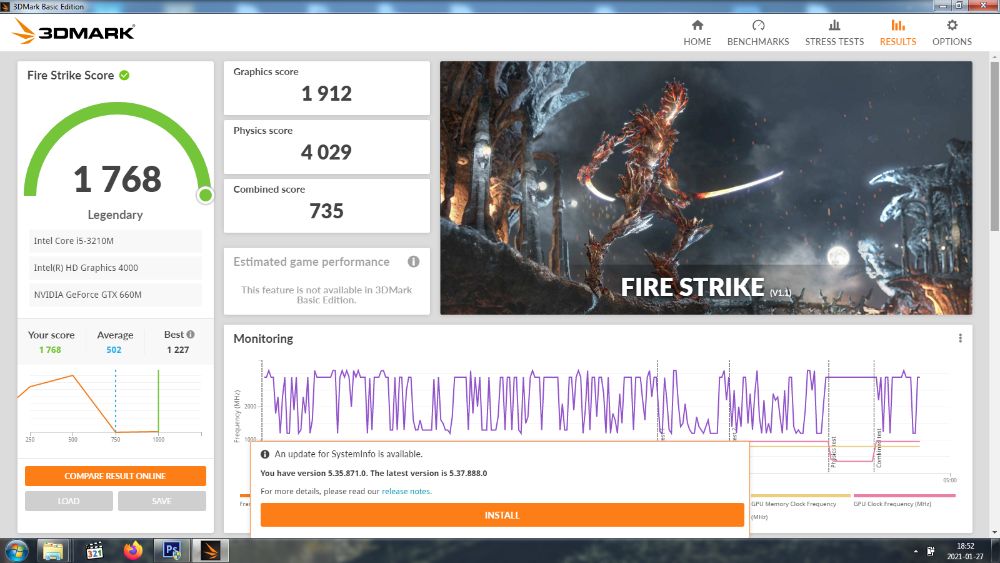Click the SAVE button
Viewport: 1000px width, 563px height.
(162, 501)
